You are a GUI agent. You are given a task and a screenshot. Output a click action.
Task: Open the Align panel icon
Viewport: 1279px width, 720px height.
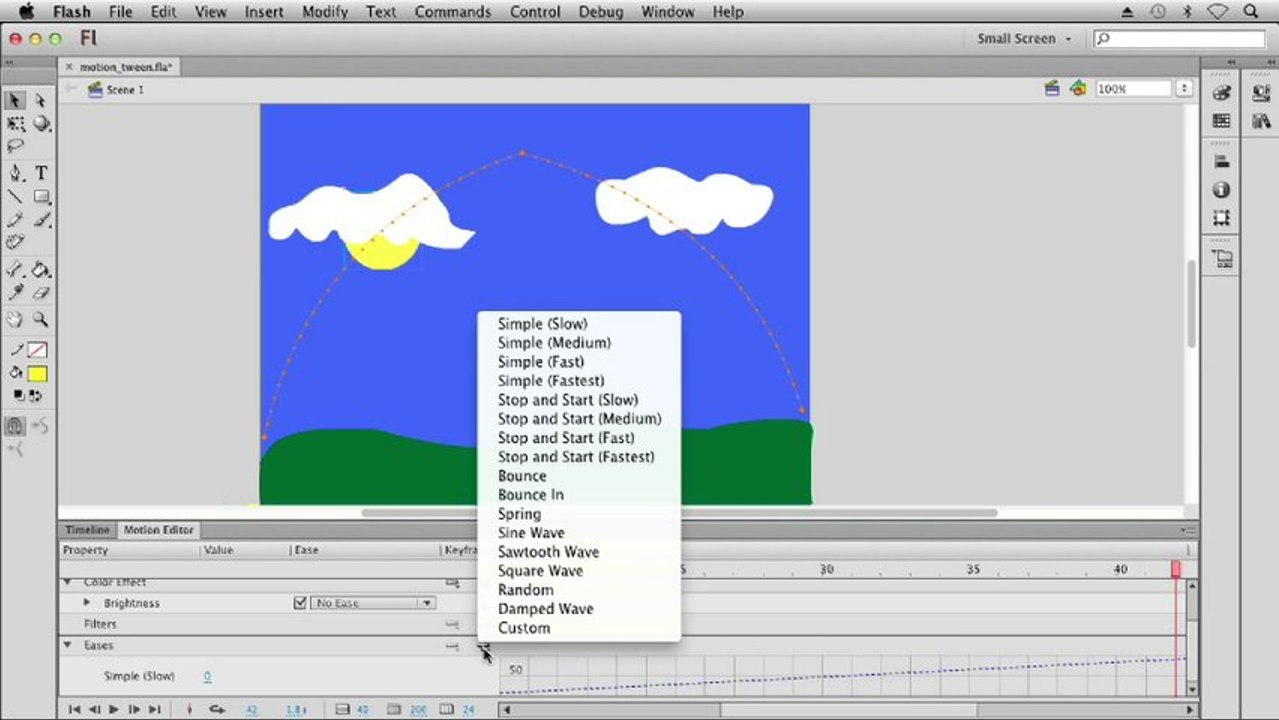click(x=1221, y=162)
